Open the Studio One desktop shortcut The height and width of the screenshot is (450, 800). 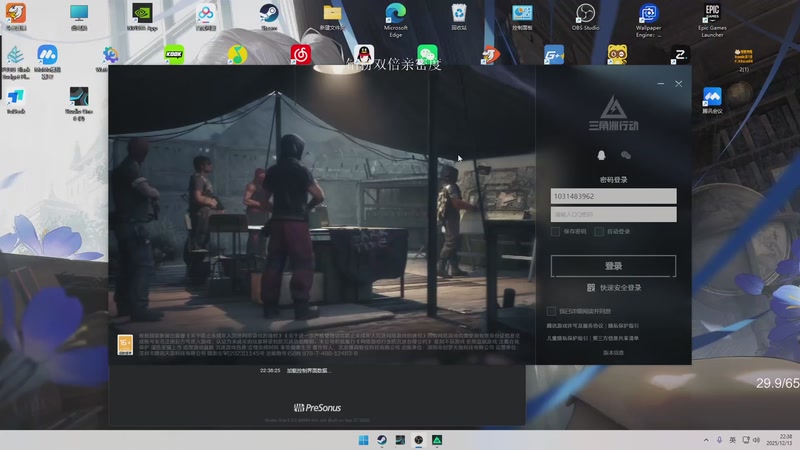[79, 103]
